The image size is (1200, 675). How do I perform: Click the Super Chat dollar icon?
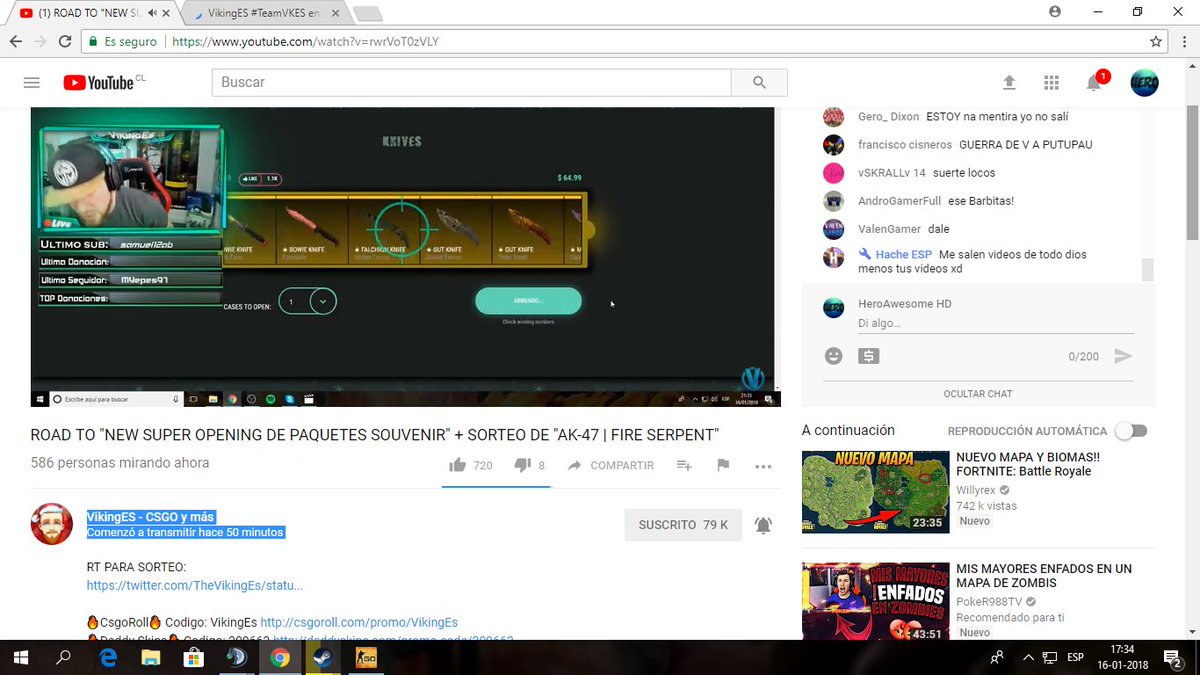(x=869, y=355)
